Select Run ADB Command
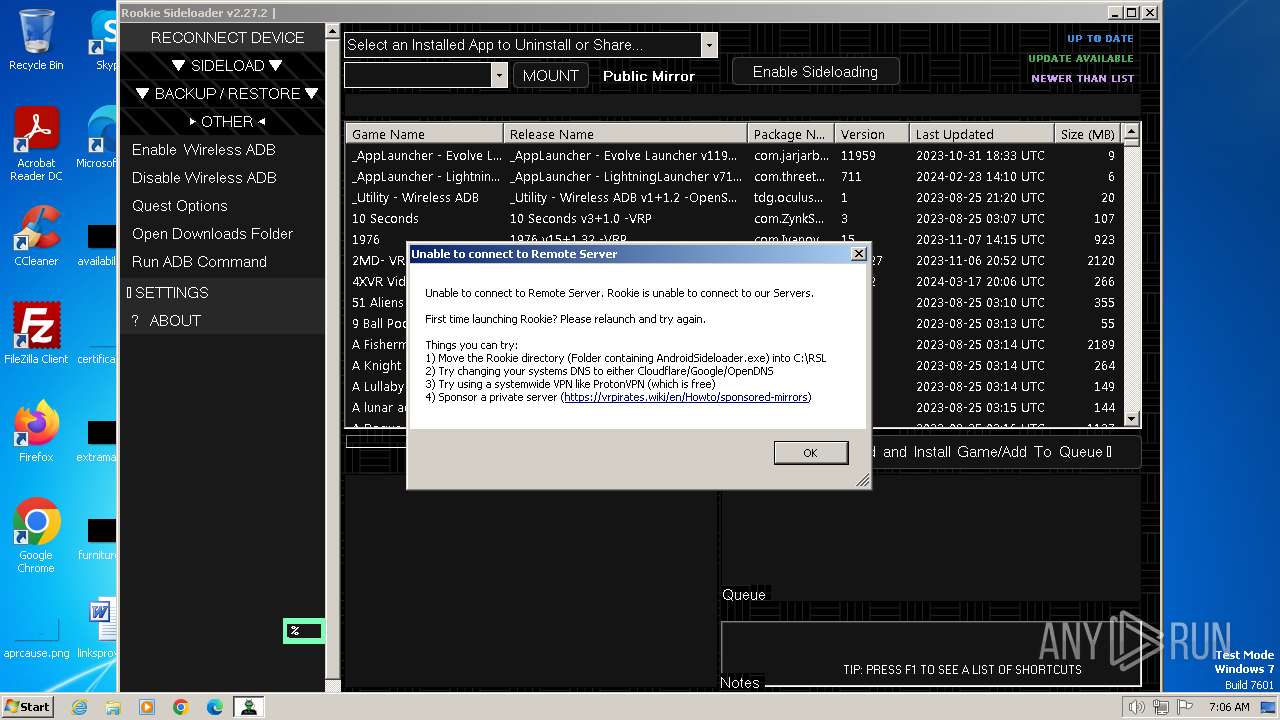The image size is (1280, 720). tap(200, 261)
